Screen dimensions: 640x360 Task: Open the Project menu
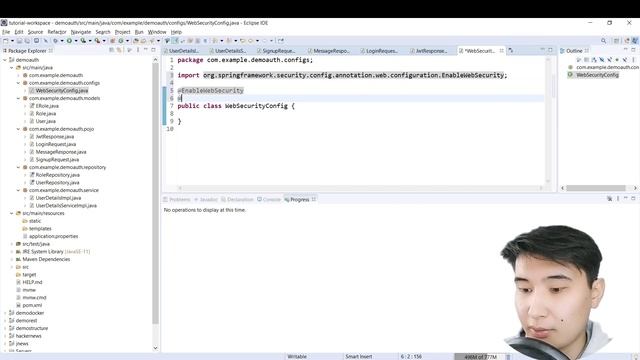coord(122,32)
